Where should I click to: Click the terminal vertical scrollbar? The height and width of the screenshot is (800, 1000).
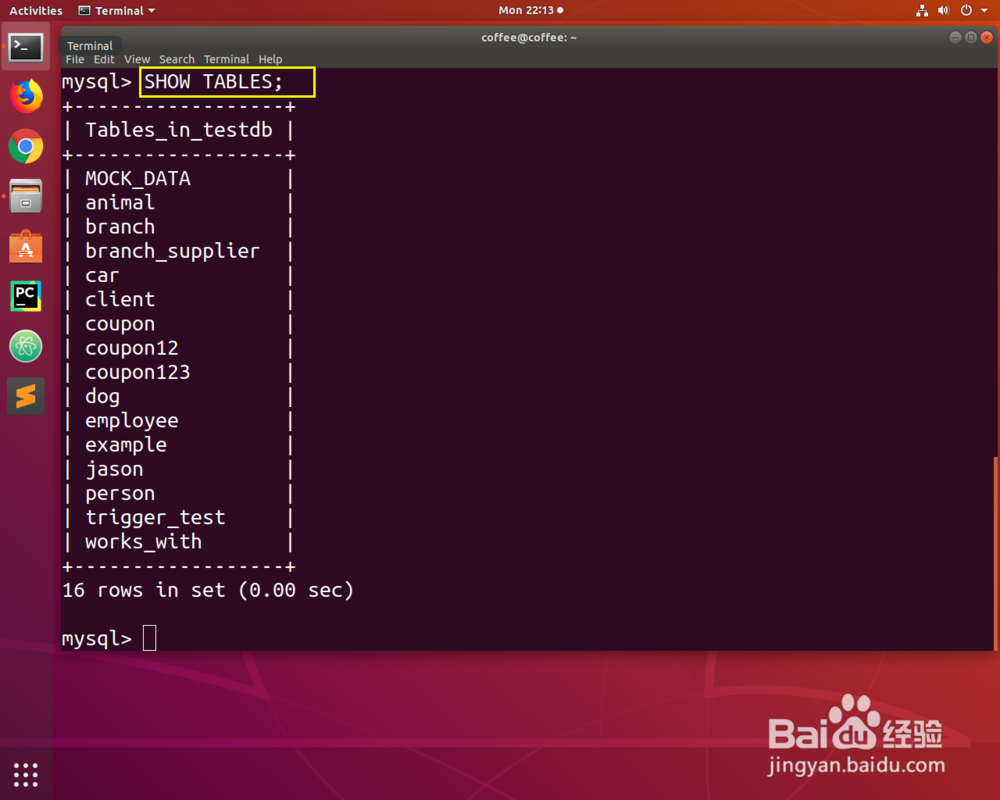pos(996,552)
